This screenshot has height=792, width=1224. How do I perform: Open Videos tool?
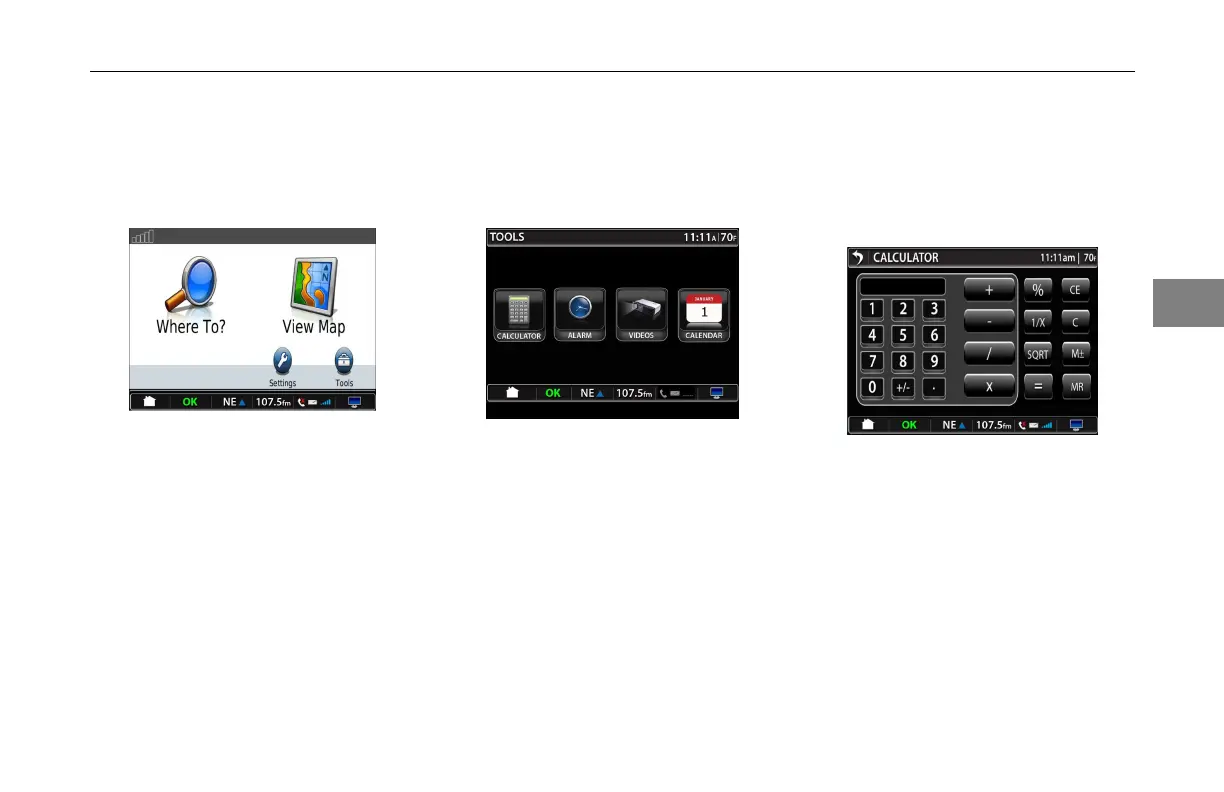click(641, 316)
